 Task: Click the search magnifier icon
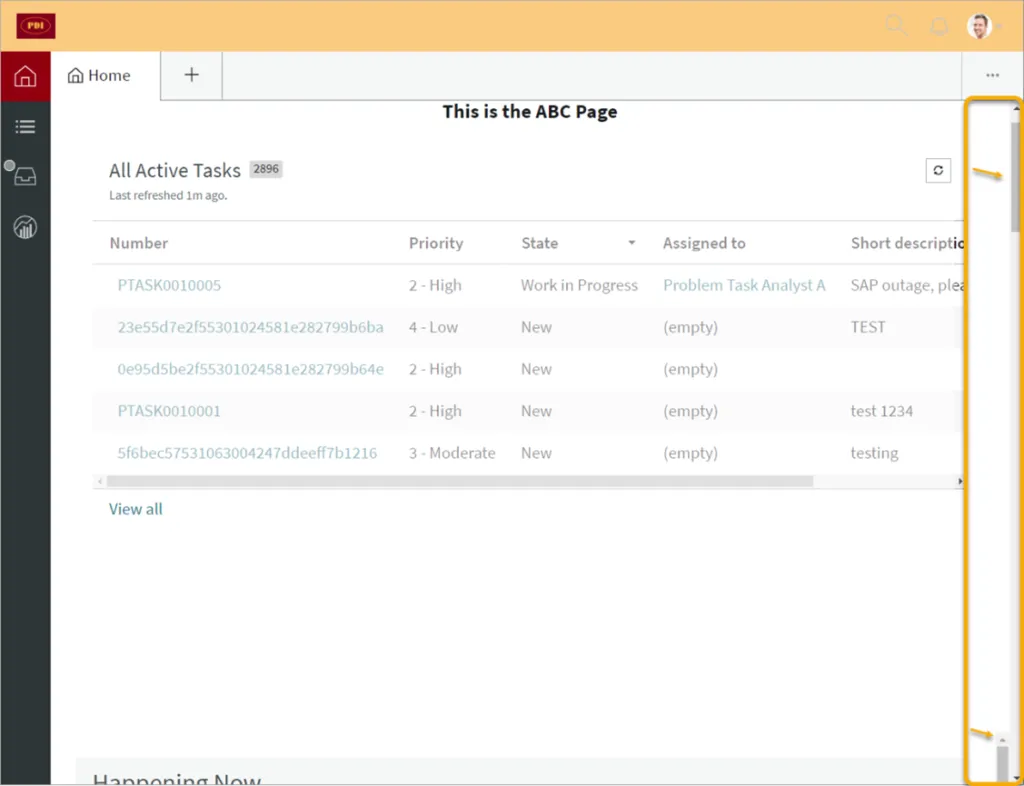[897, 26]
